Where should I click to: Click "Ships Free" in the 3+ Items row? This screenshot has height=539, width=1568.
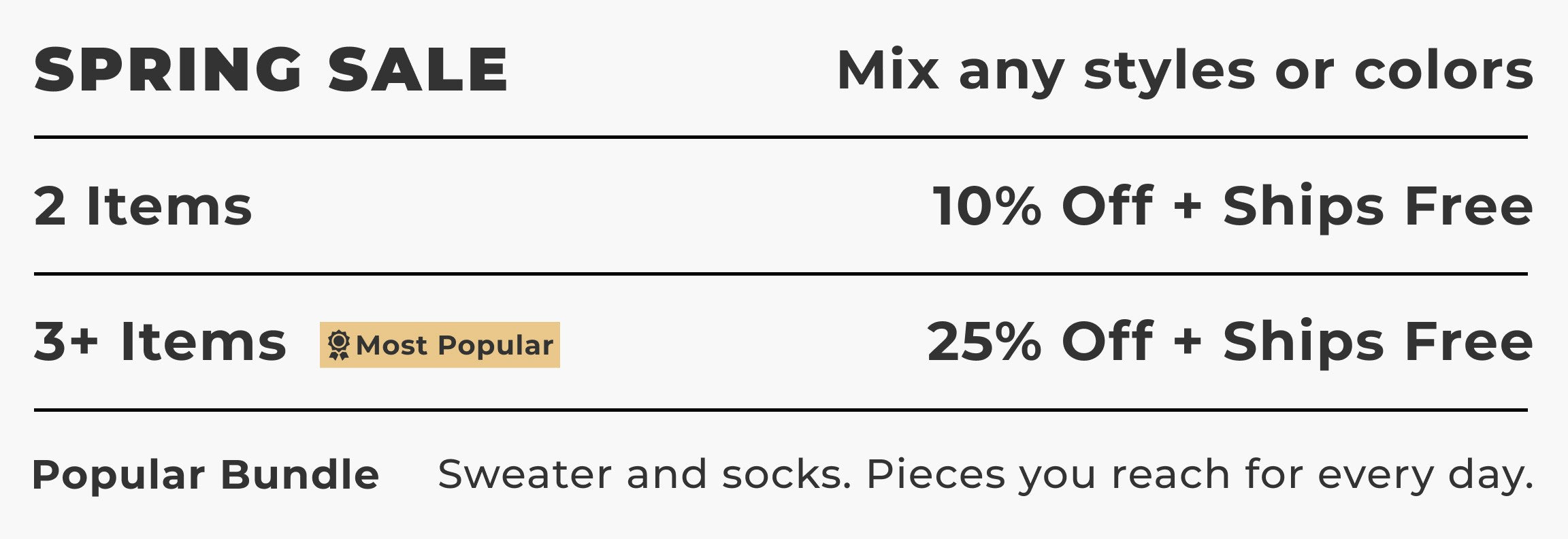(1377, 342)
